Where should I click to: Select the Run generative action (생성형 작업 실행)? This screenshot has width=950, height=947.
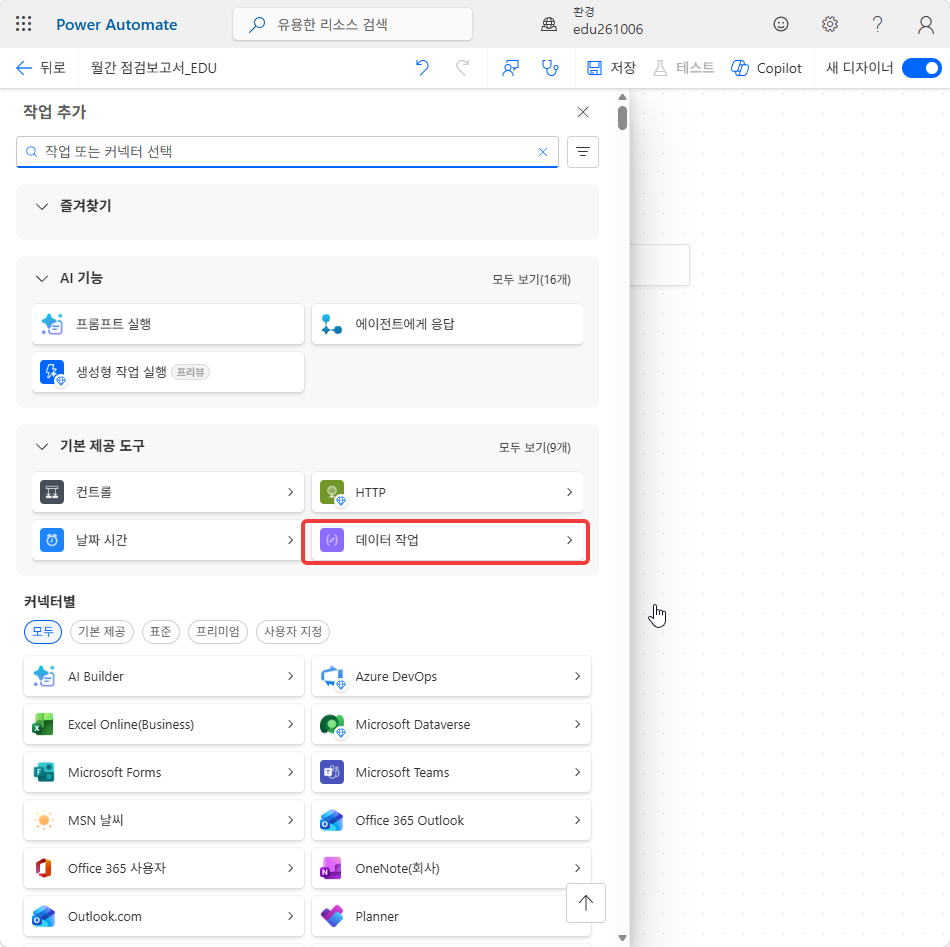tap(168, 372)
